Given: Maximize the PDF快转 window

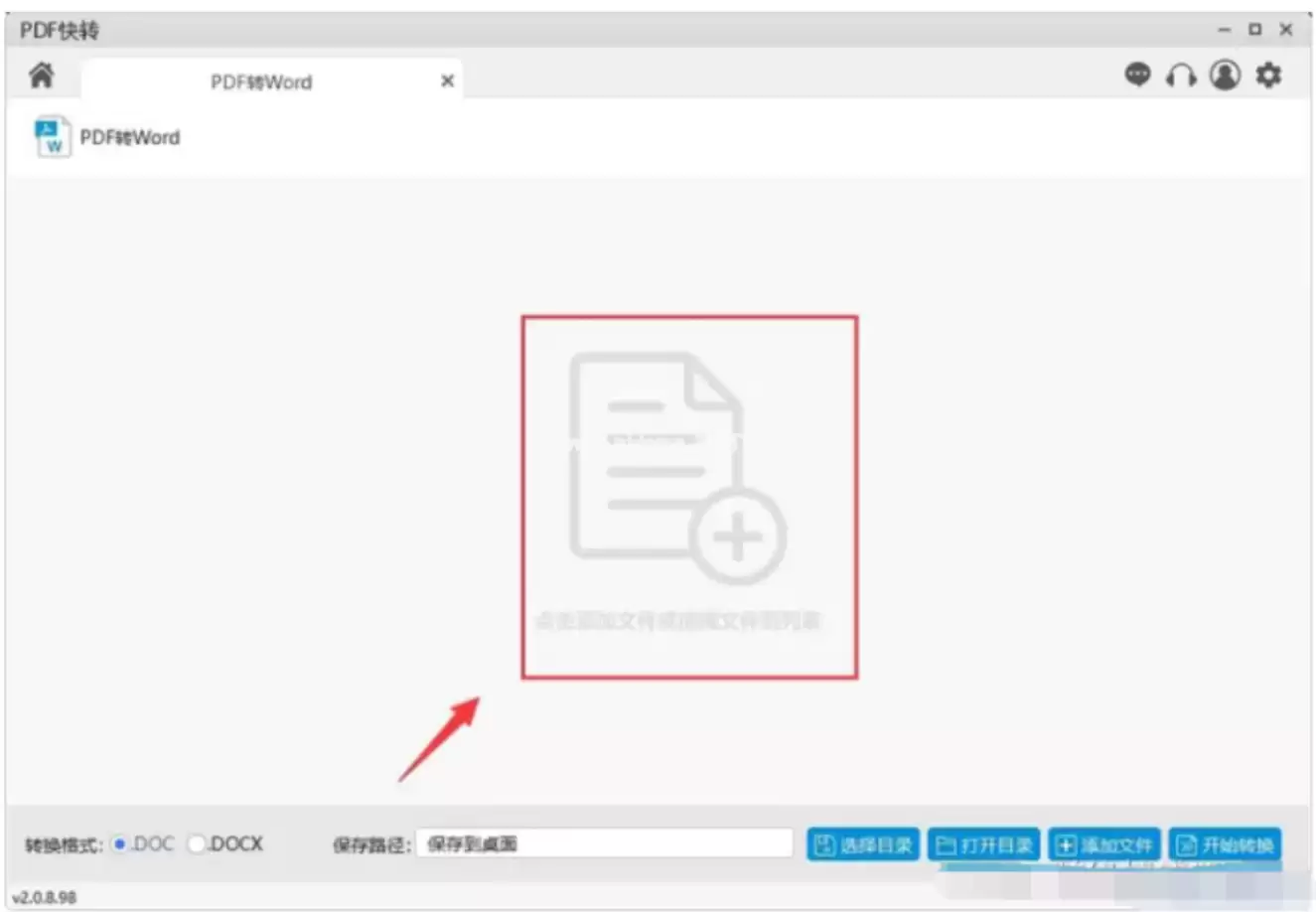Looking at the screenshot, I should pyautogui.click(x=1255, y=30).
